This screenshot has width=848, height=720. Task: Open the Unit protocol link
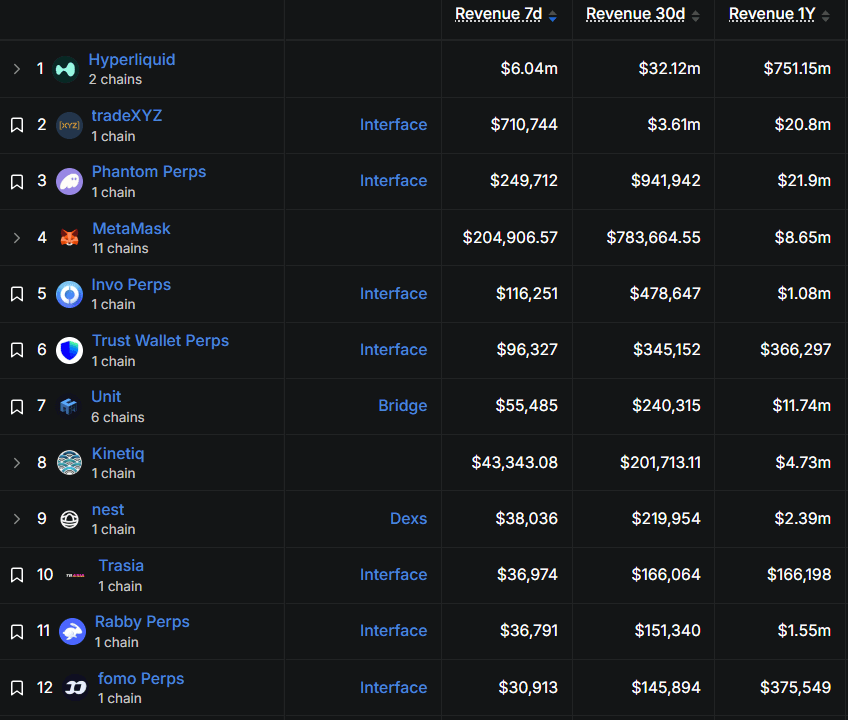click(x=106, y=397)
